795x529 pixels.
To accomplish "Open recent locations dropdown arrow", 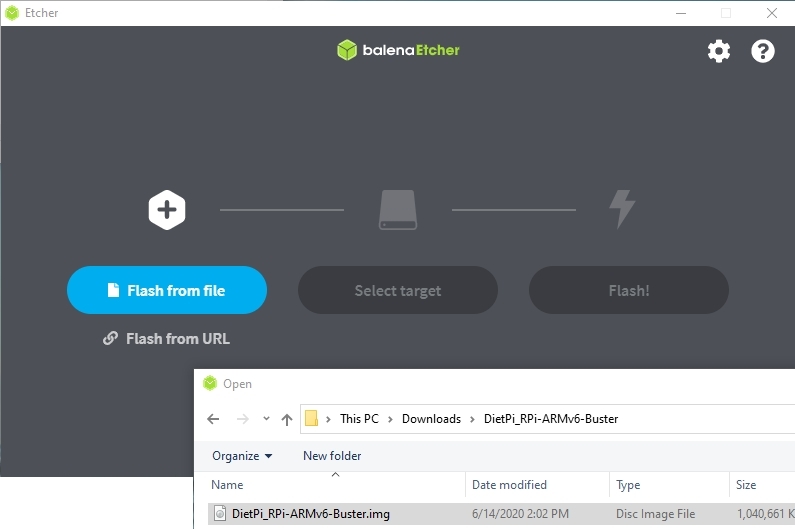I will click(266, 418).
